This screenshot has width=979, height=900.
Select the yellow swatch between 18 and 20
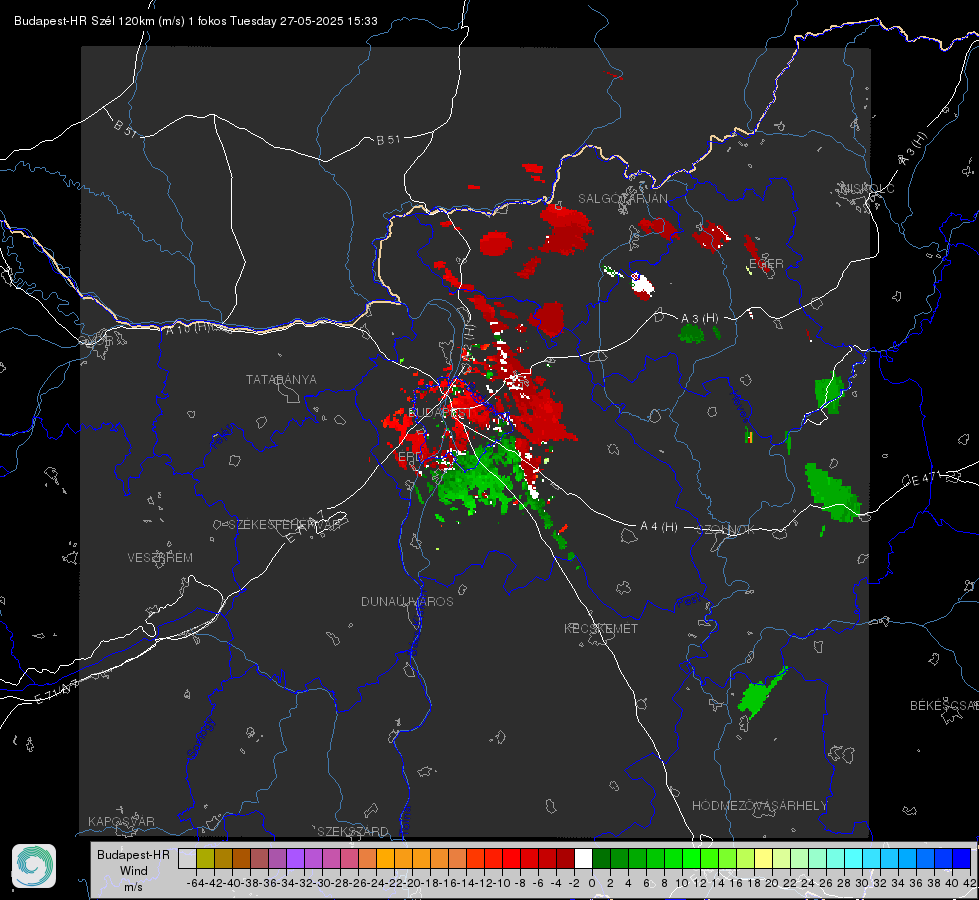pos(763,858)
